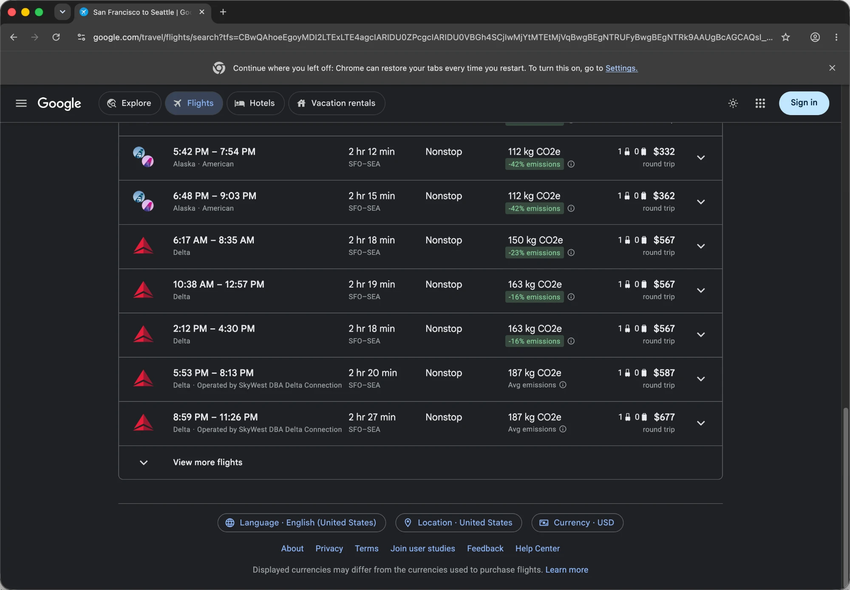Show emissions info for the $332 flight
Screen dimensions: 850x590
(571, 164)
